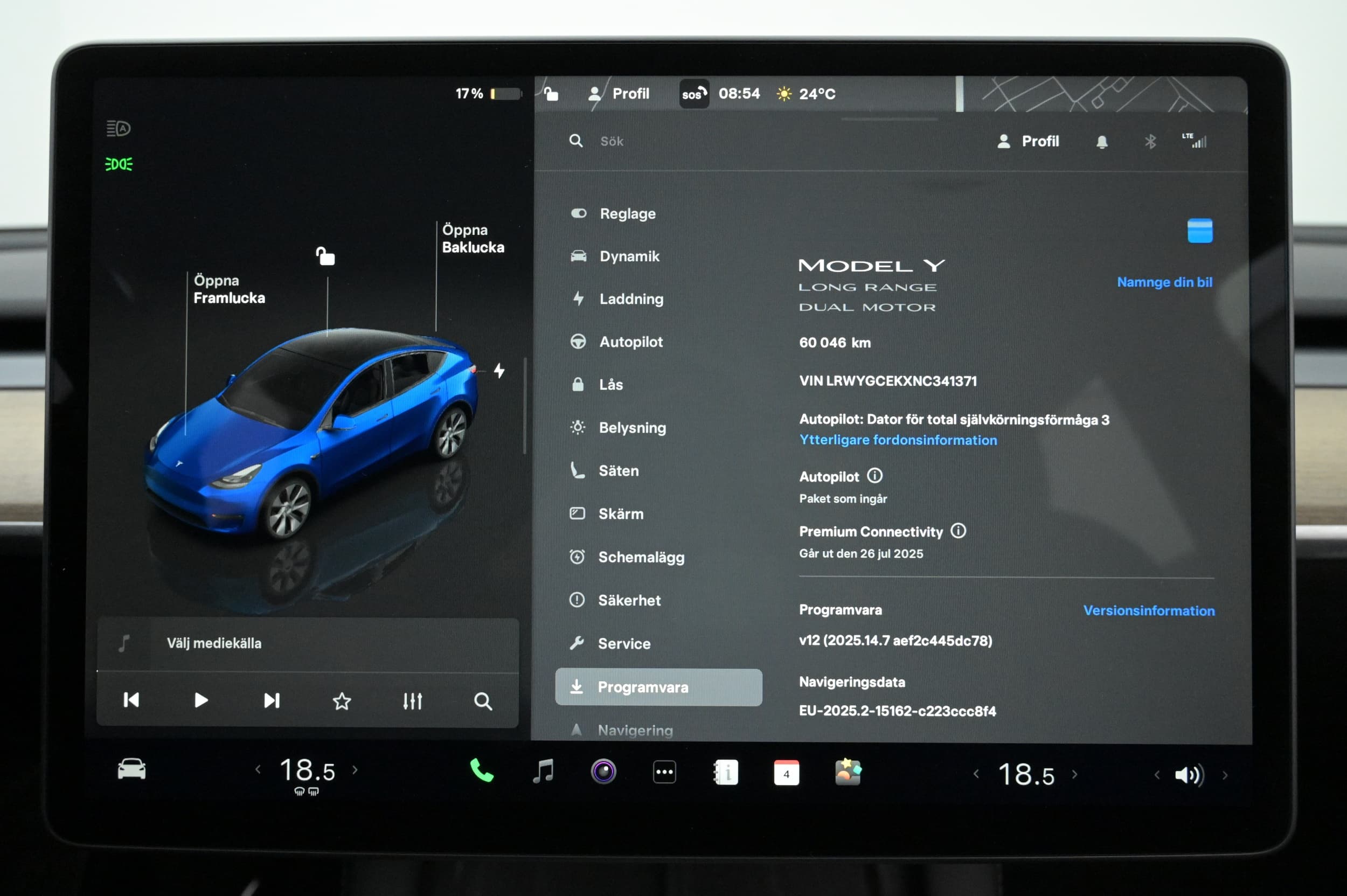Raise volume with right chevron
Image resolution: width=1347 pixels, height=896 pixels.
[1225, 775]
